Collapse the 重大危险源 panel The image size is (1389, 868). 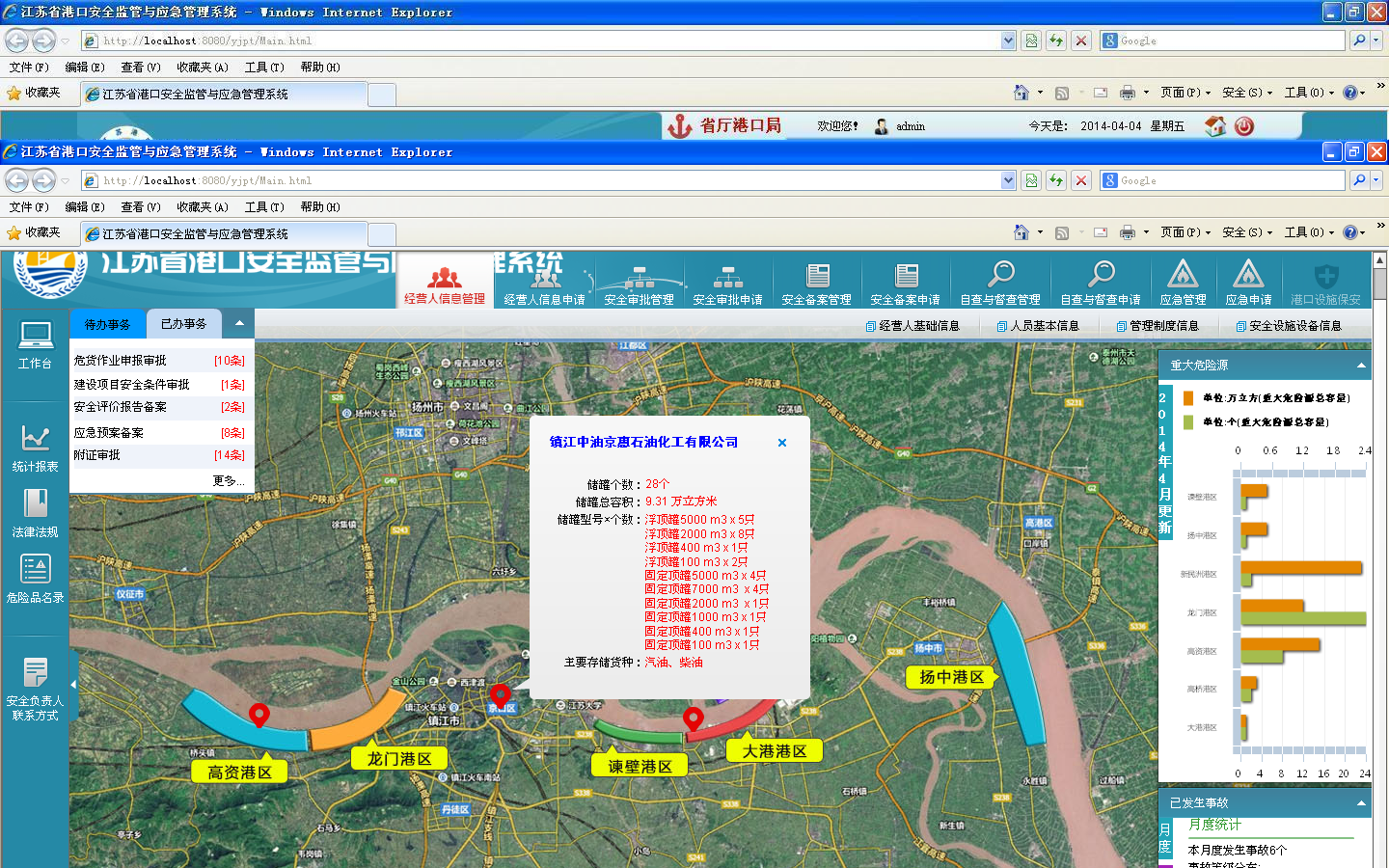1361,366
